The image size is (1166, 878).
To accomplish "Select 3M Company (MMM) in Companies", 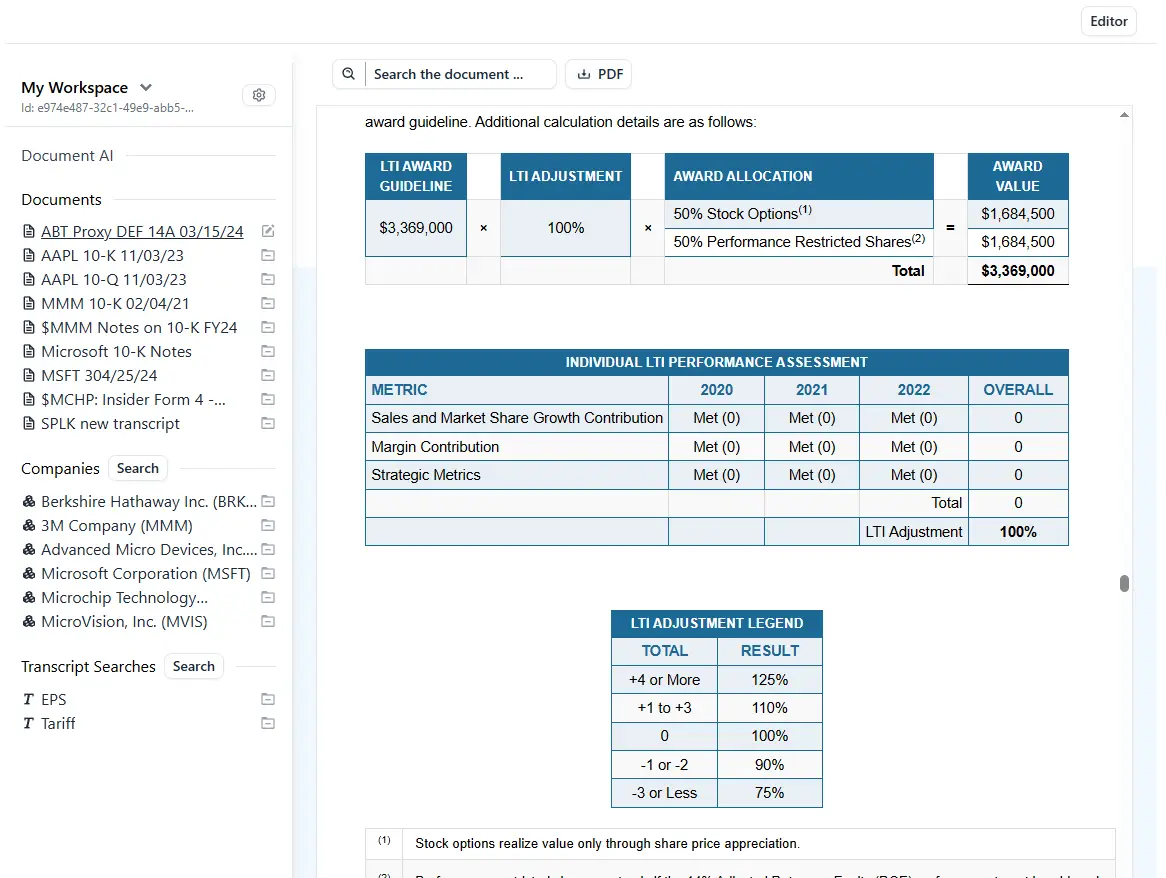I will coord(116,525).
